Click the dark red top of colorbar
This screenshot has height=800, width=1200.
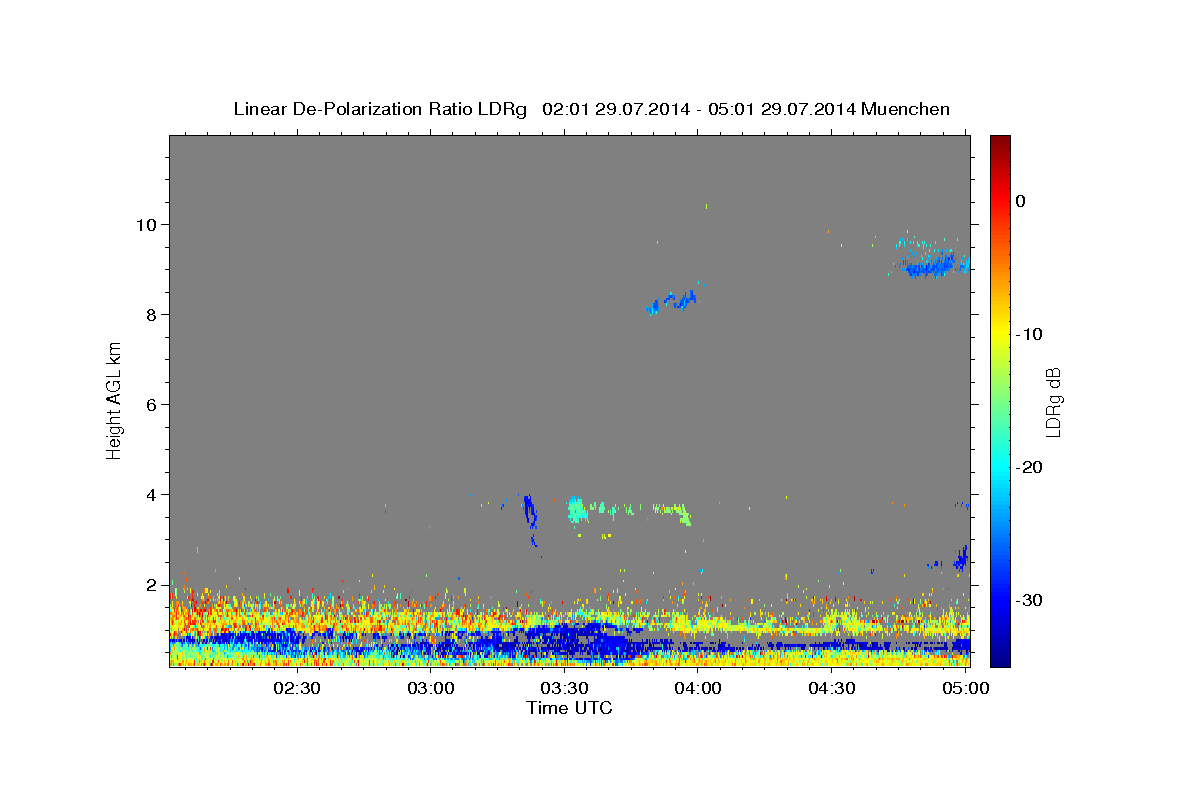[x=1000, y=145]
